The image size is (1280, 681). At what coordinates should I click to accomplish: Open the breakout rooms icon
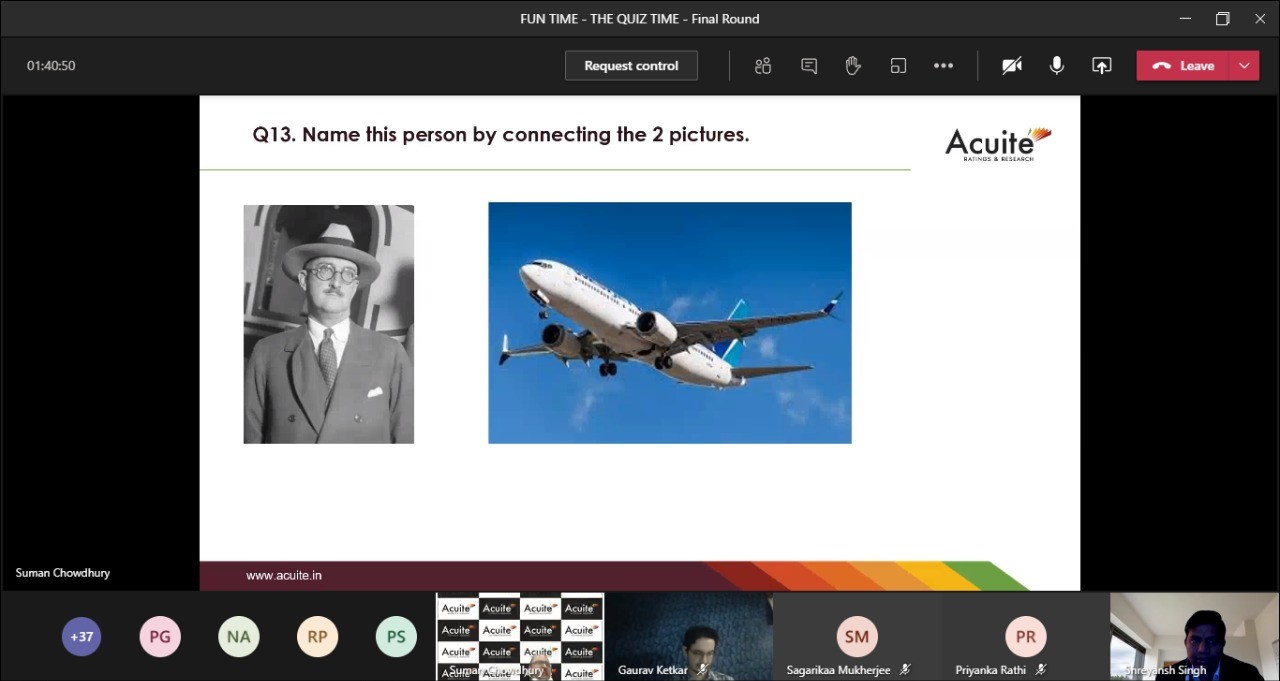pyautogui.click(x=898, y=66)
